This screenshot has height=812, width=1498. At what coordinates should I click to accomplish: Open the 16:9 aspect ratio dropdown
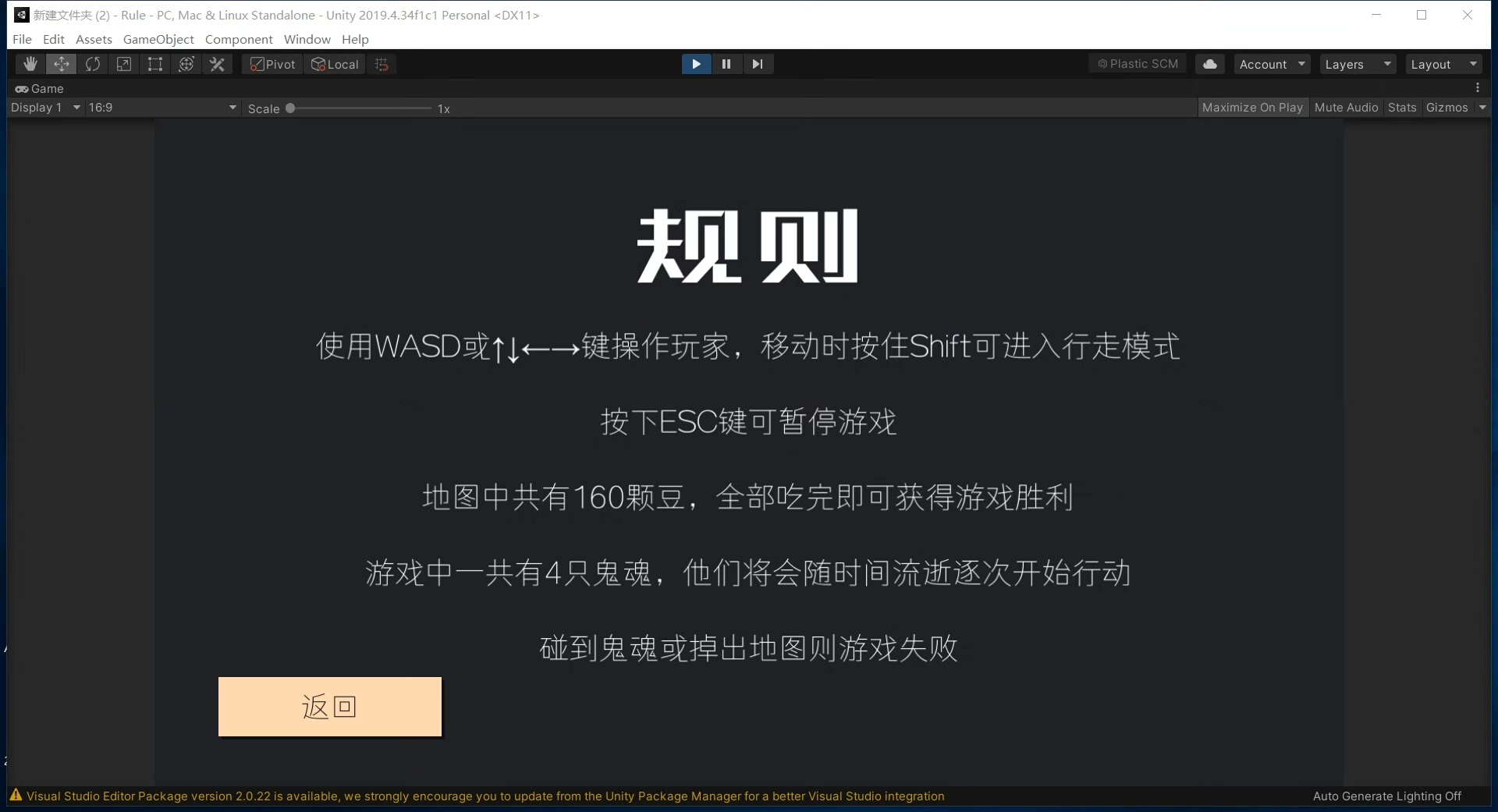(162, 108)
